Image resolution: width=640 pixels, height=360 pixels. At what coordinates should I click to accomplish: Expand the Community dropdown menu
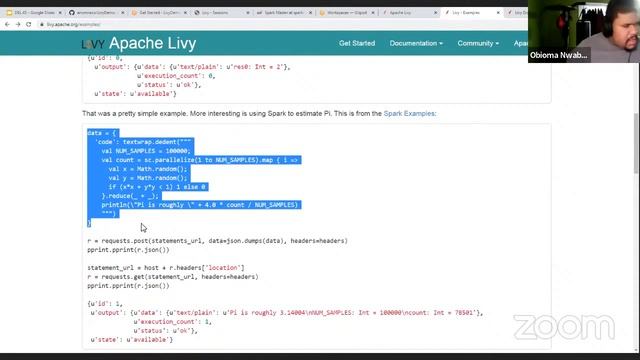click(x=478, y=43)
